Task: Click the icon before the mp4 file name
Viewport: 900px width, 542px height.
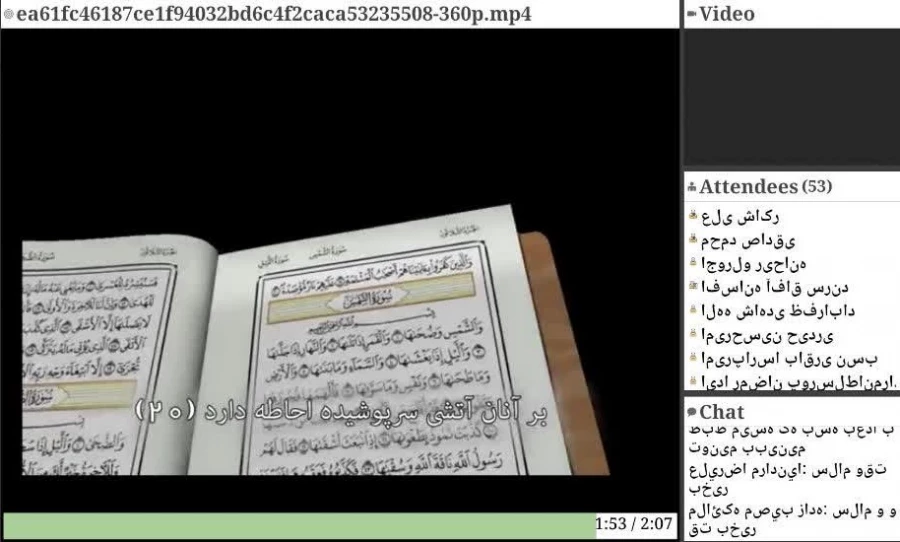Action: click(x=9, y=15)
